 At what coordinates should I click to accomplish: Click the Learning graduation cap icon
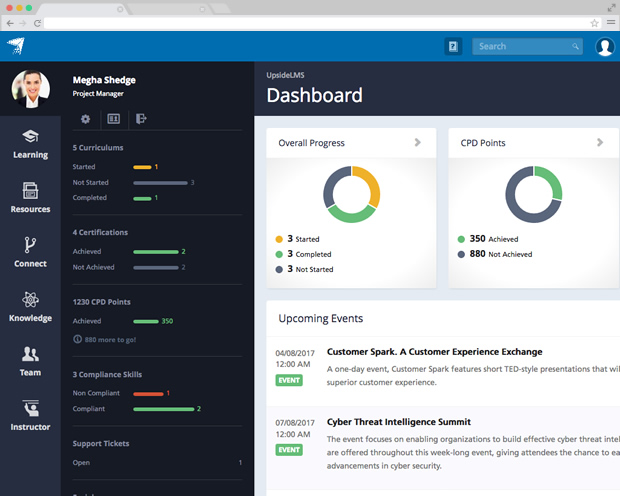(30, 136)
